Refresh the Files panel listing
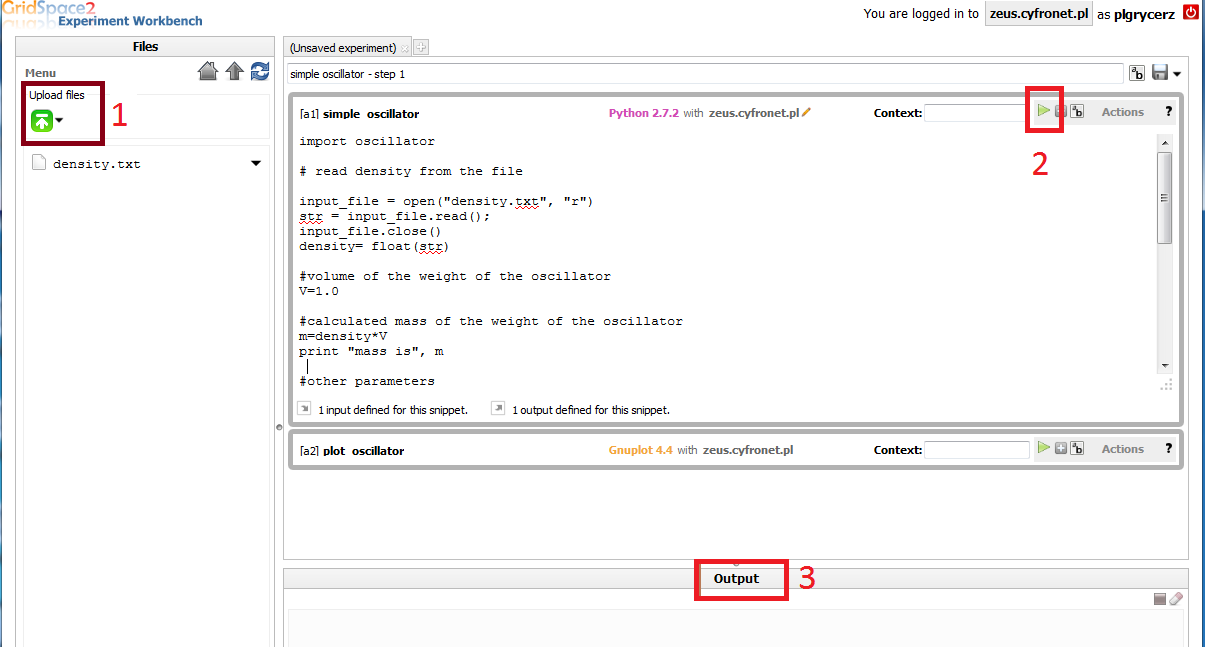1205x647 pixels. (260, 71)
